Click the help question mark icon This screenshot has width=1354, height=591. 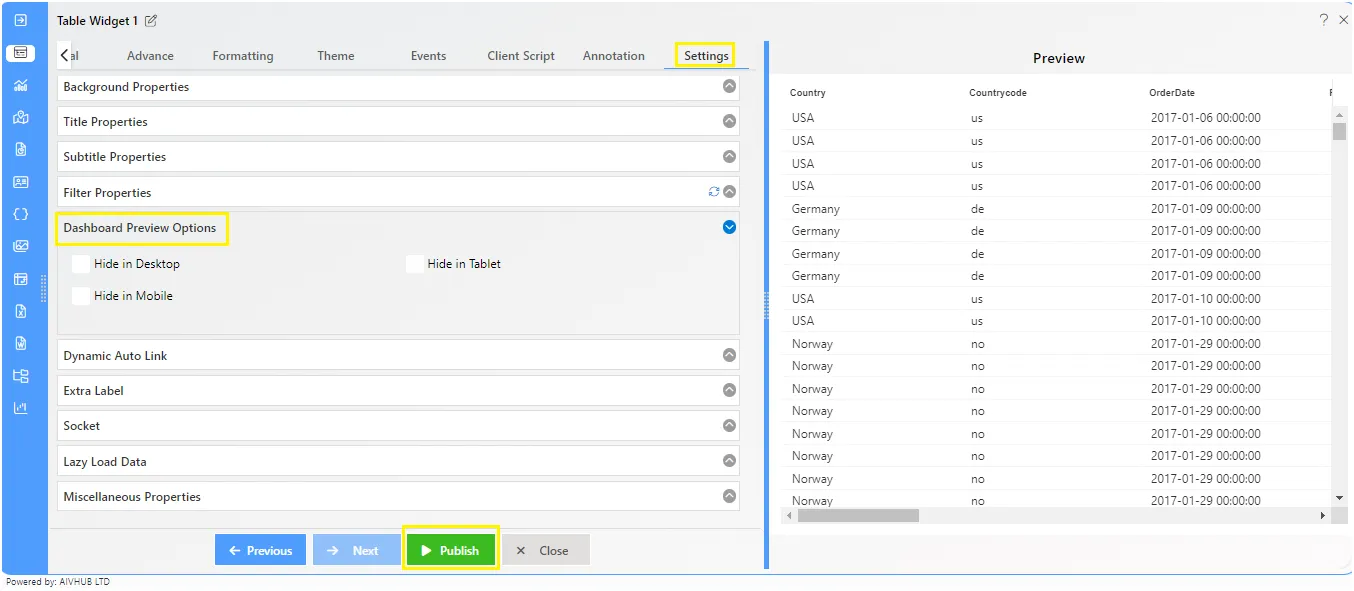[1324, 20]
